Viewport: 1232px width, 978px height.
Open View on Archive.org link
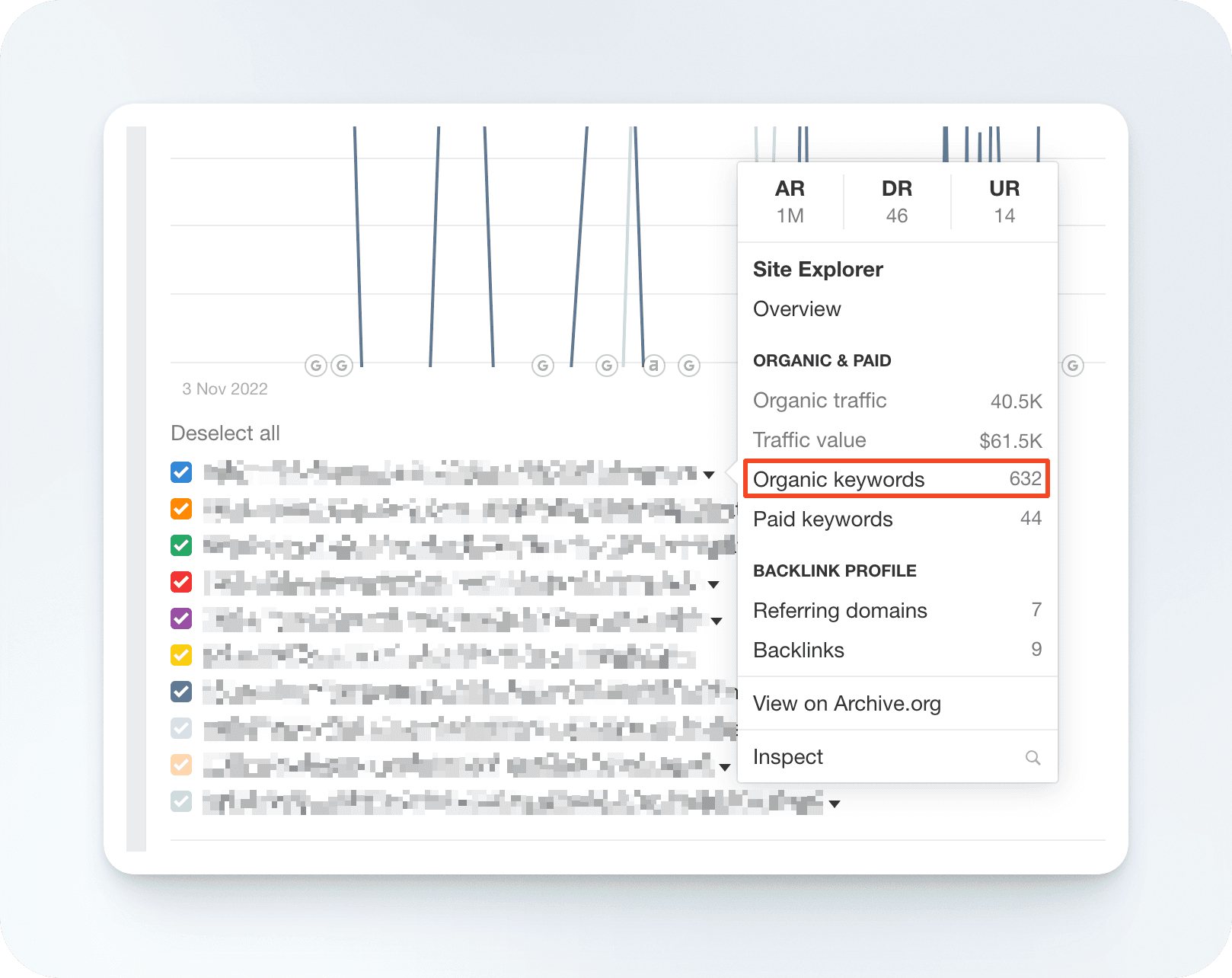pos(847,704)
